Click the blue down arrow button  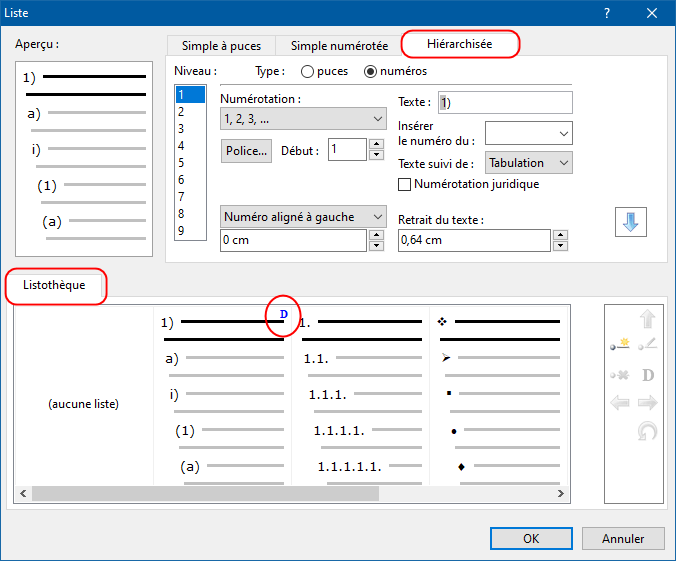pyautogui.click(x=630, y=222)
